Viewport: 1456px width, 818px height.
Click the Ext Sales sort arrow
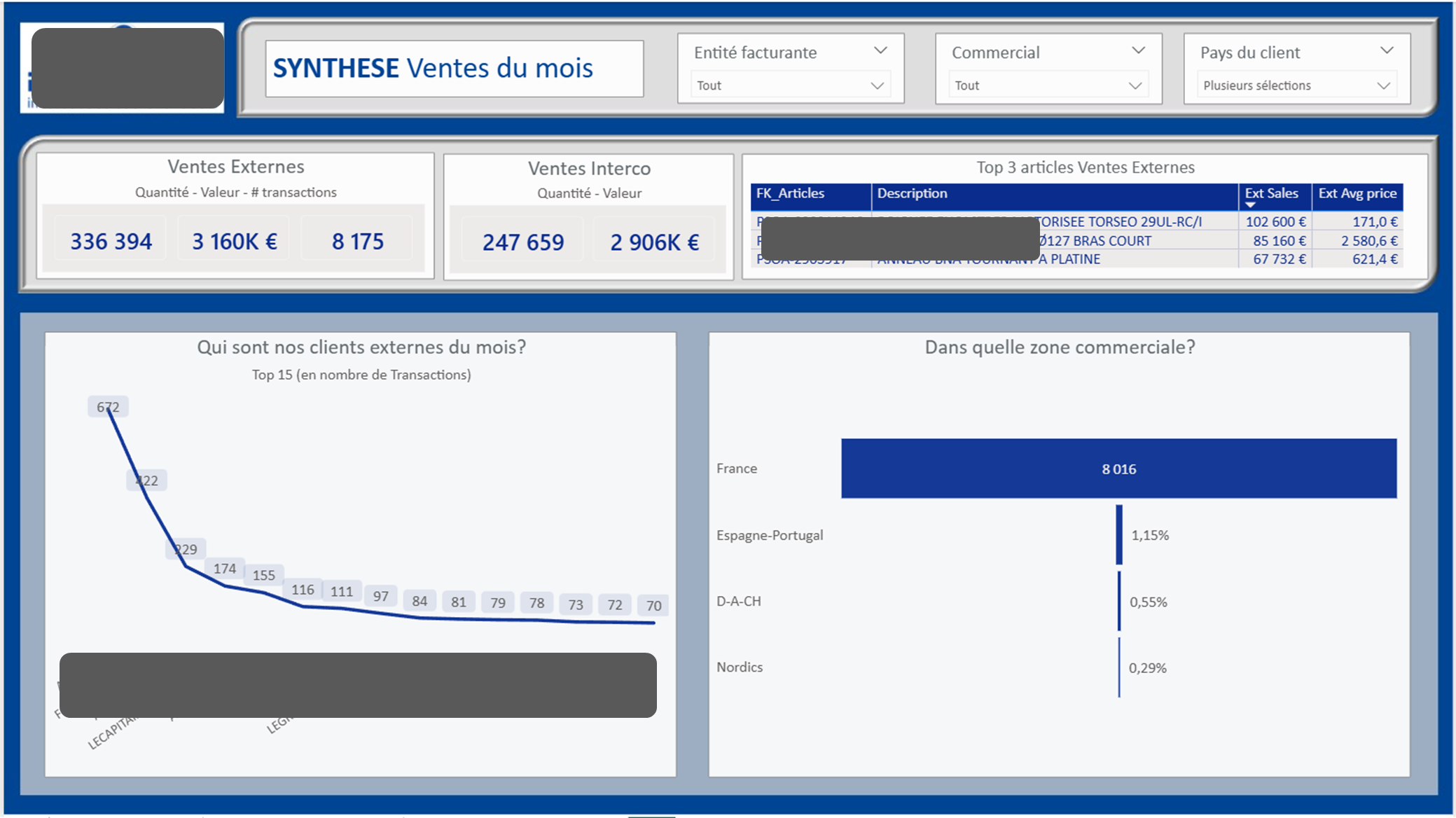coord(1250,204)
